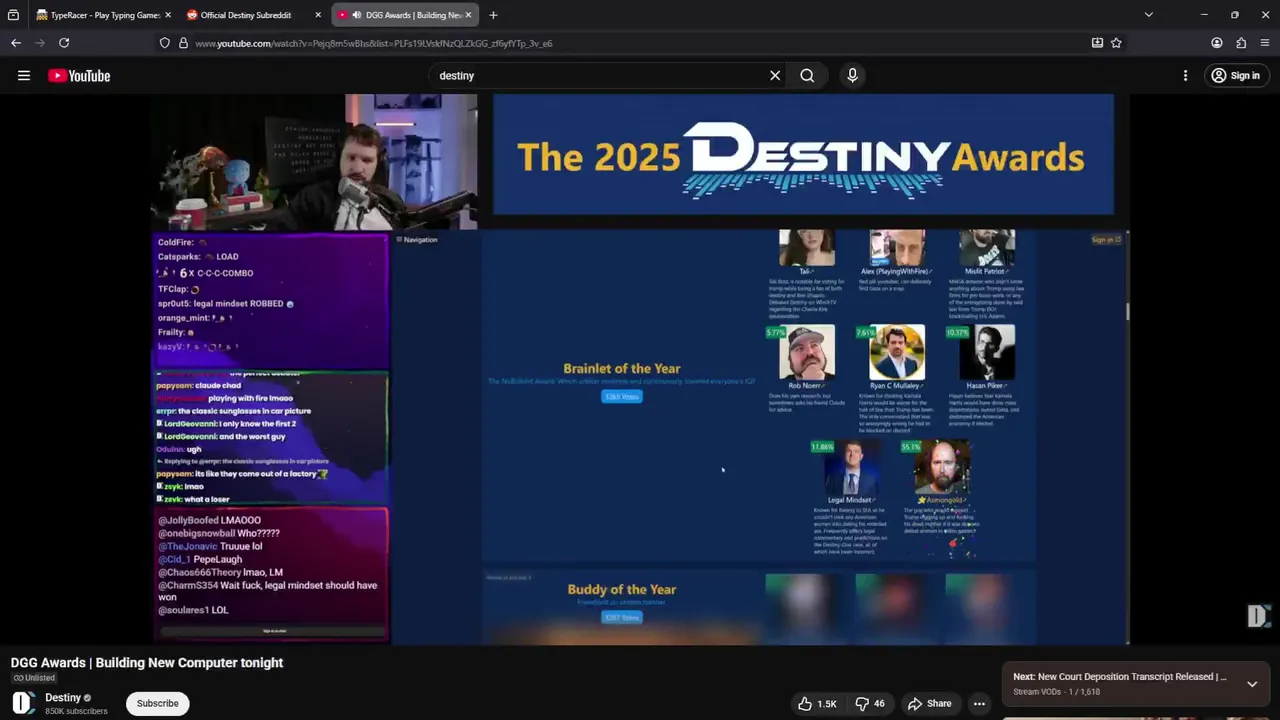Run the YouTube search magnifier button

point(807,76)
